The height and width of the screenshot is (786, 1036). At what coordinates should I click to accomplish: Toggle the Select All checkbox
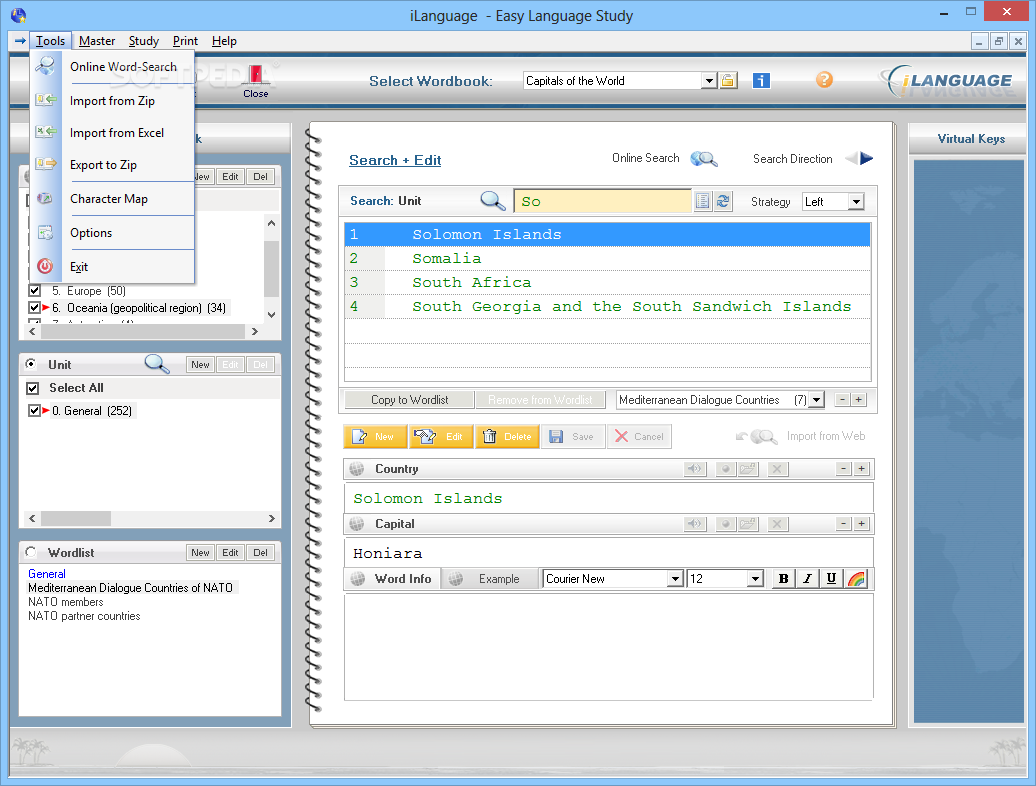coord(32,388)
